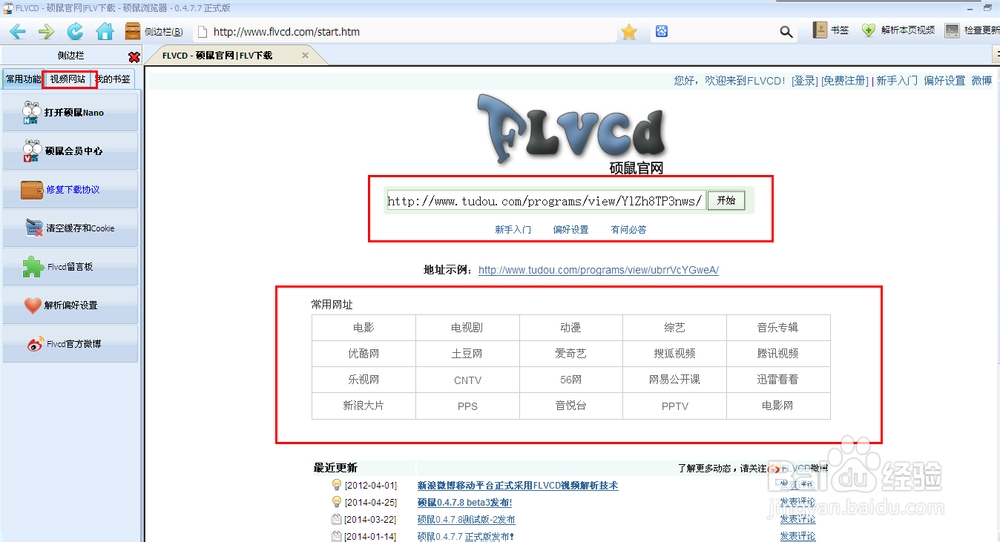Select the FLVCD 硕鼠官网 page tab
This screenshot has width=1000, height=542.
click(217, 55)
